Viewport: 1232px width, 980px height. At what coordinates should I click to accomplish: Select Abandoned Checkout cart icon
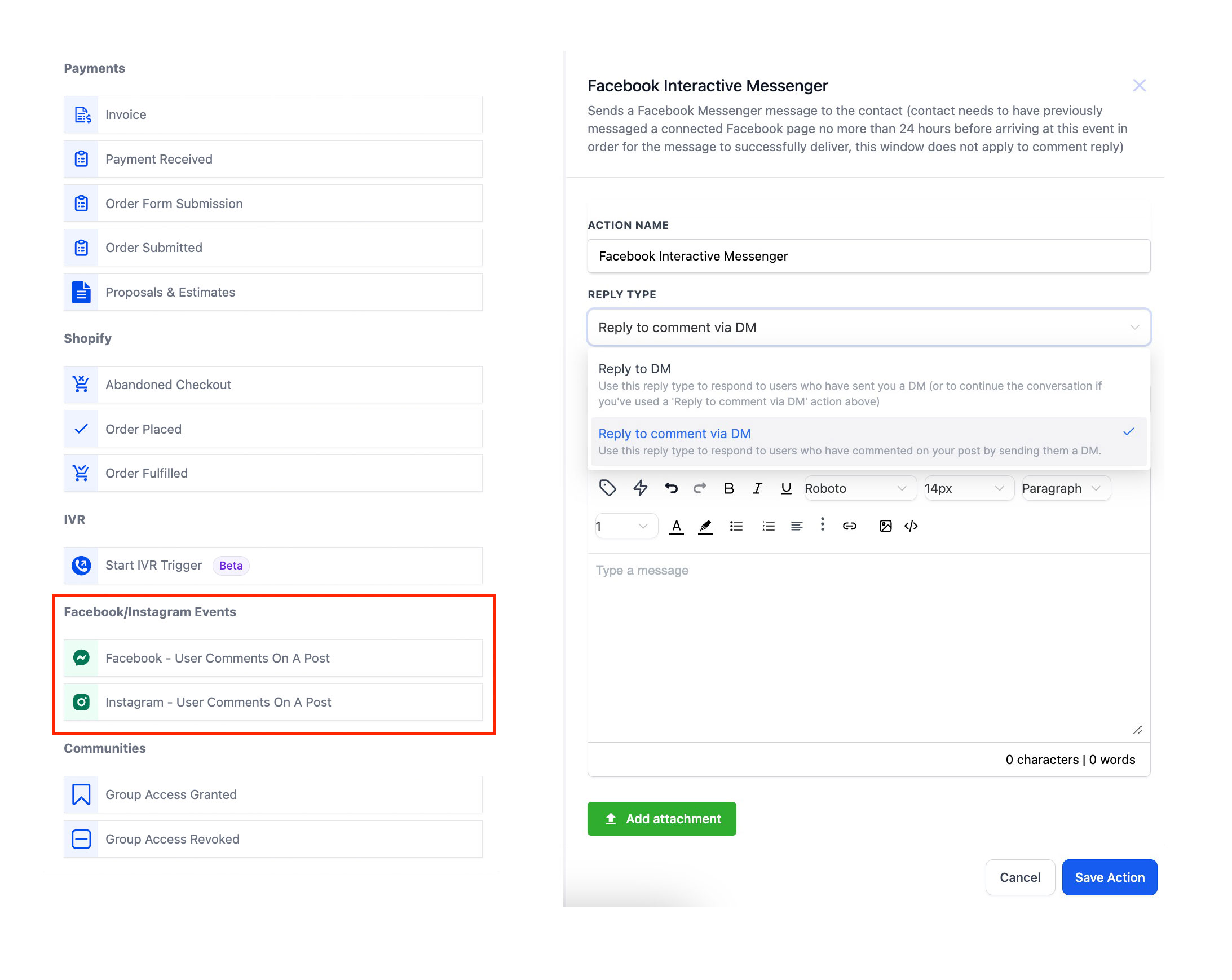[82, 384]
